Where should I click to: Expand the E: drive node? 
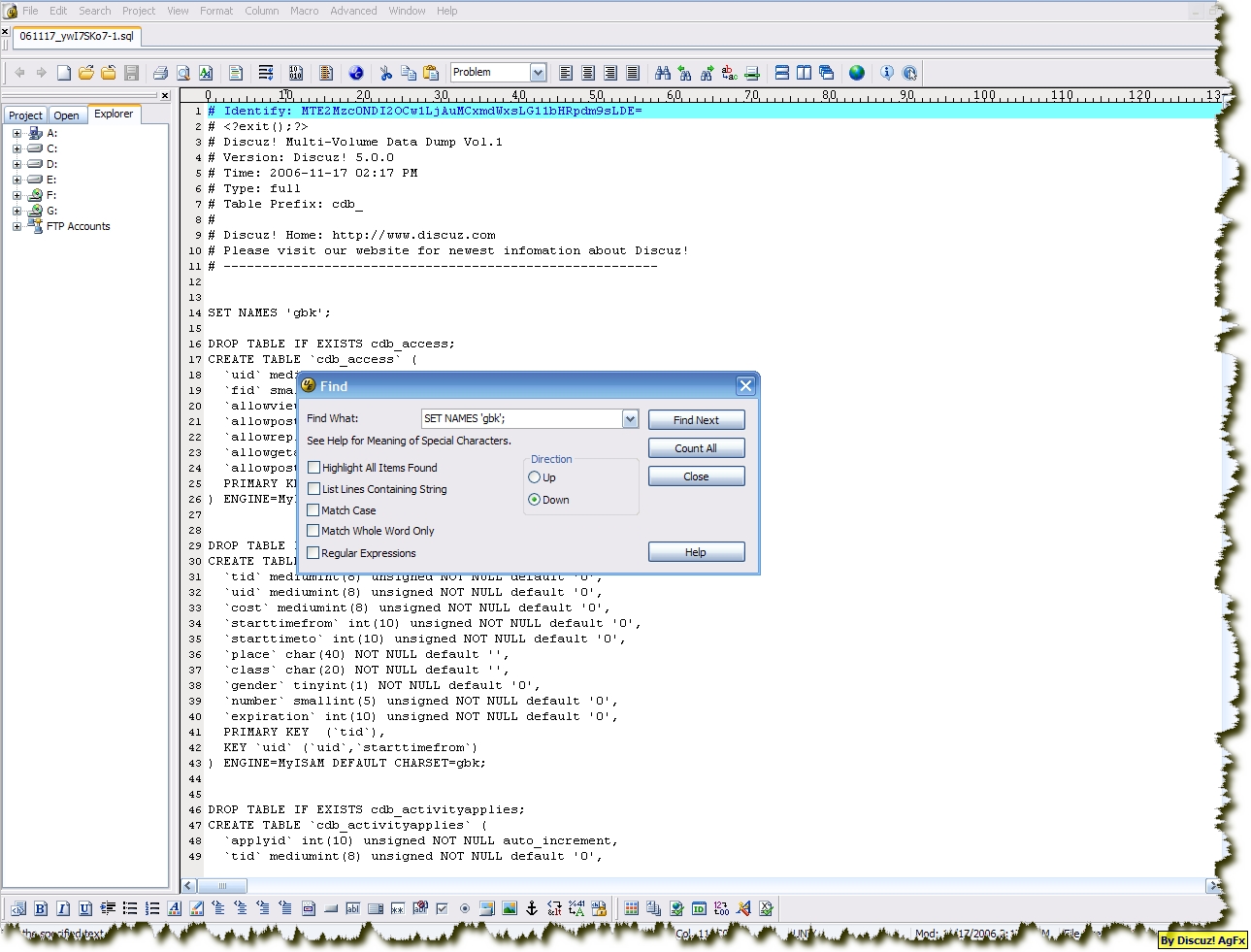coord(16,180)
